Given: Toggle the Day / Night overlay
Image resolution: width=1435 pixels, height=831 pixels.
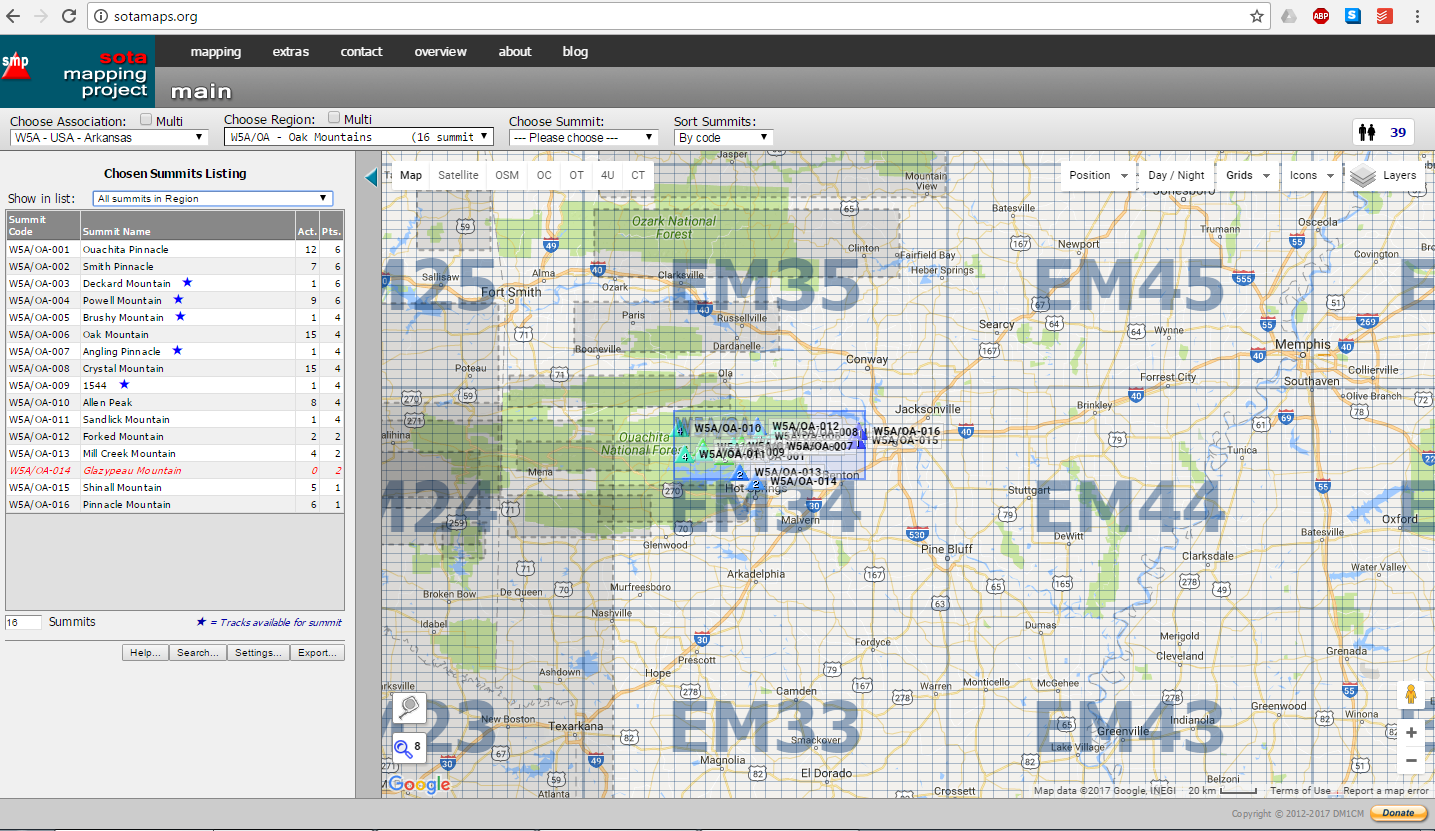Looking at the screenshot, I should click(1176, 175).
